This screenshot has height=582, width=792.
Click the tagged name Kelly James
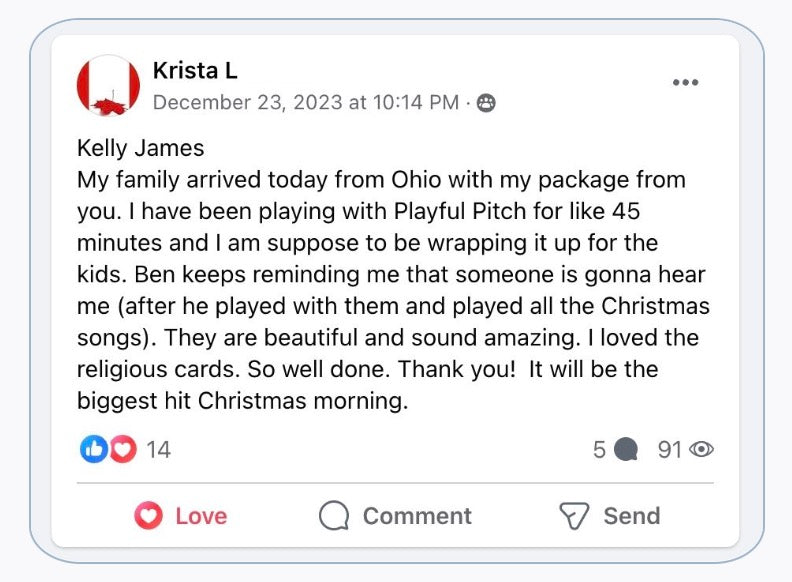[140, 149]
